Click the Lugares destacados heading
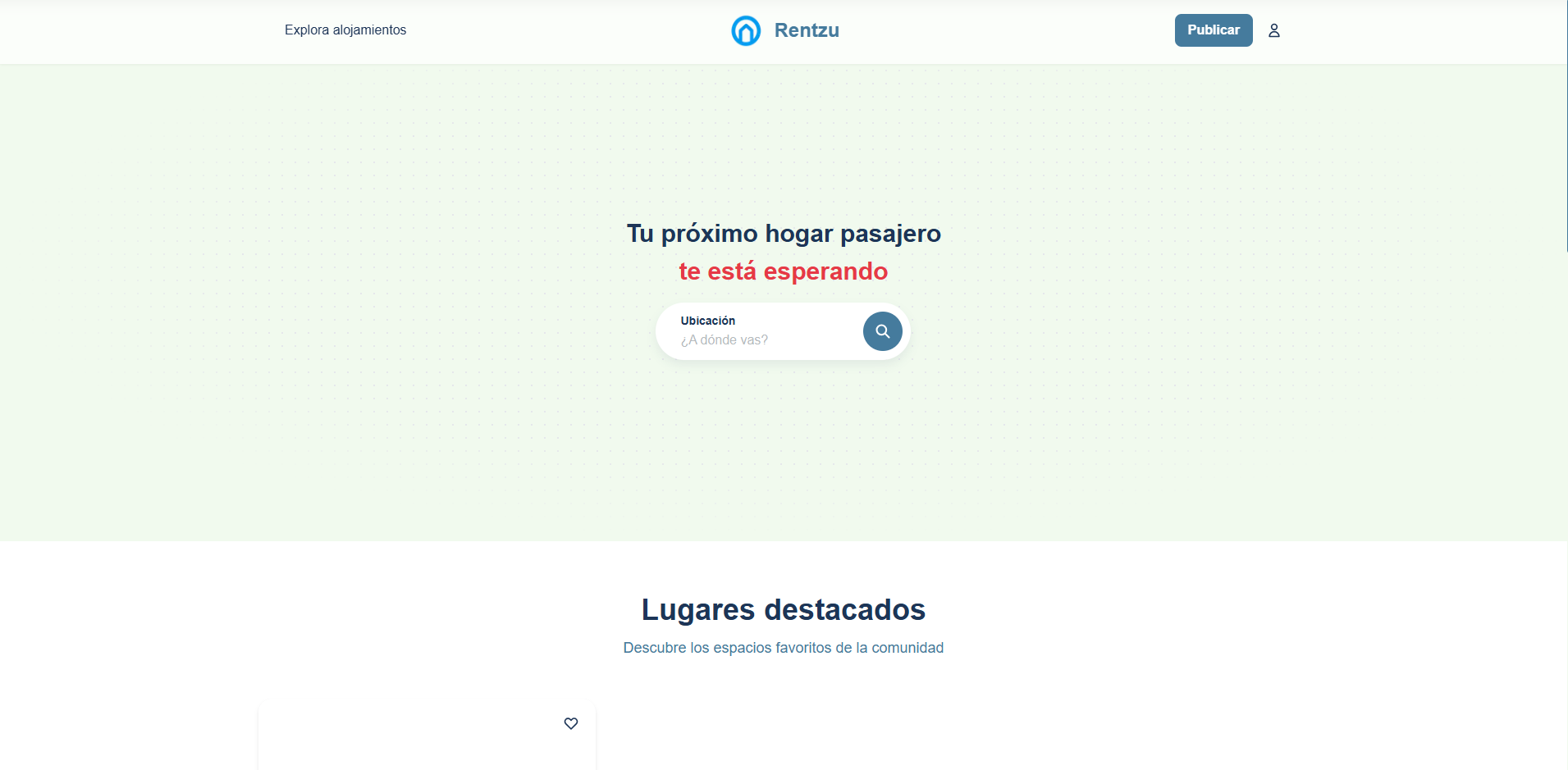This screenshot has height=770, width=1568. [x=783, y=609]
